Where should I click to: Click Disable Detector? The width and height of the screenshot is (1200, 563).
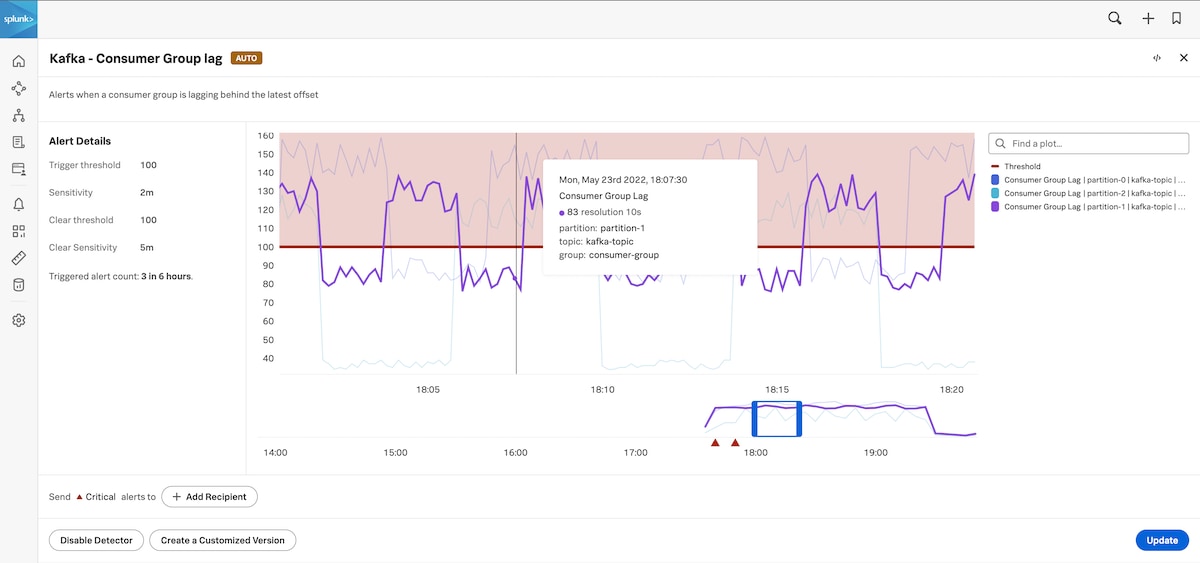[x=96, y=540]
